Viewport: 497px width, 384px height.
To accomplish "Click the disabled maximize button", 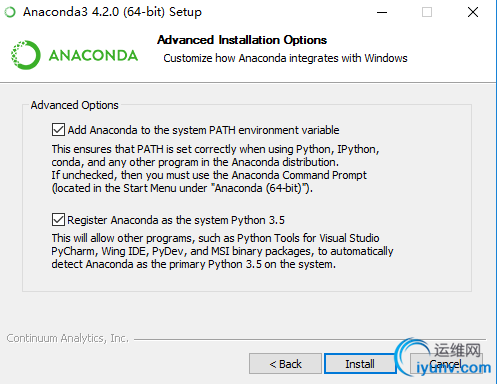I will coord(427,12).
